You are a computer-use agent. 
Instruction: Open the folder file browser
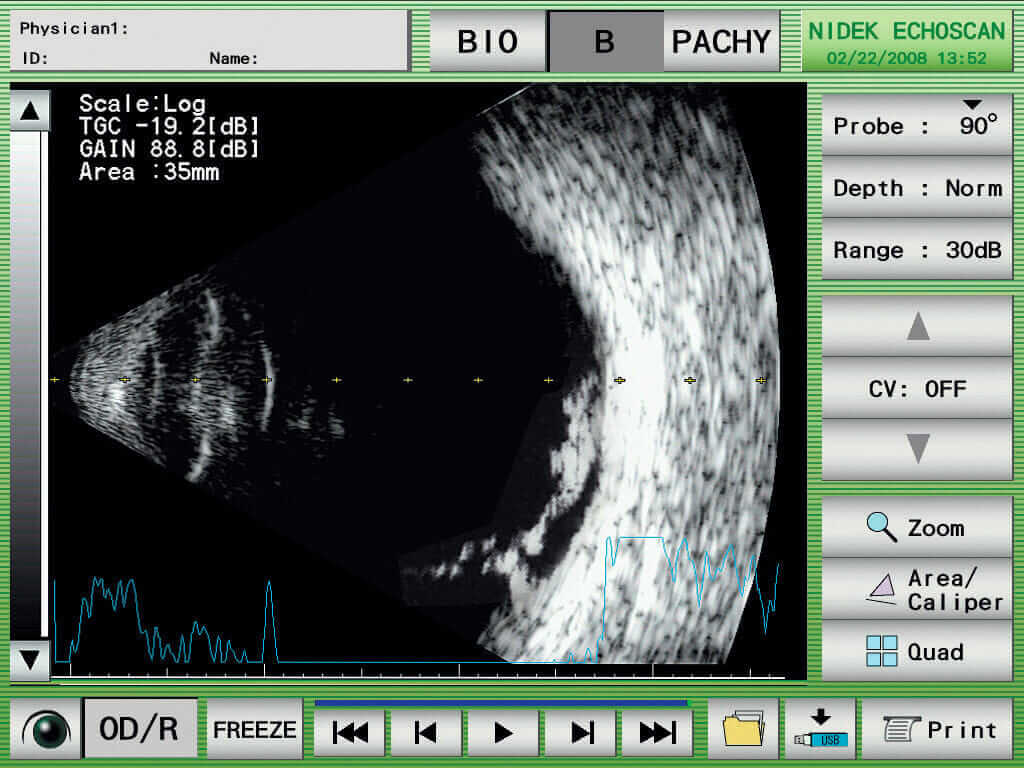[743, 731]
